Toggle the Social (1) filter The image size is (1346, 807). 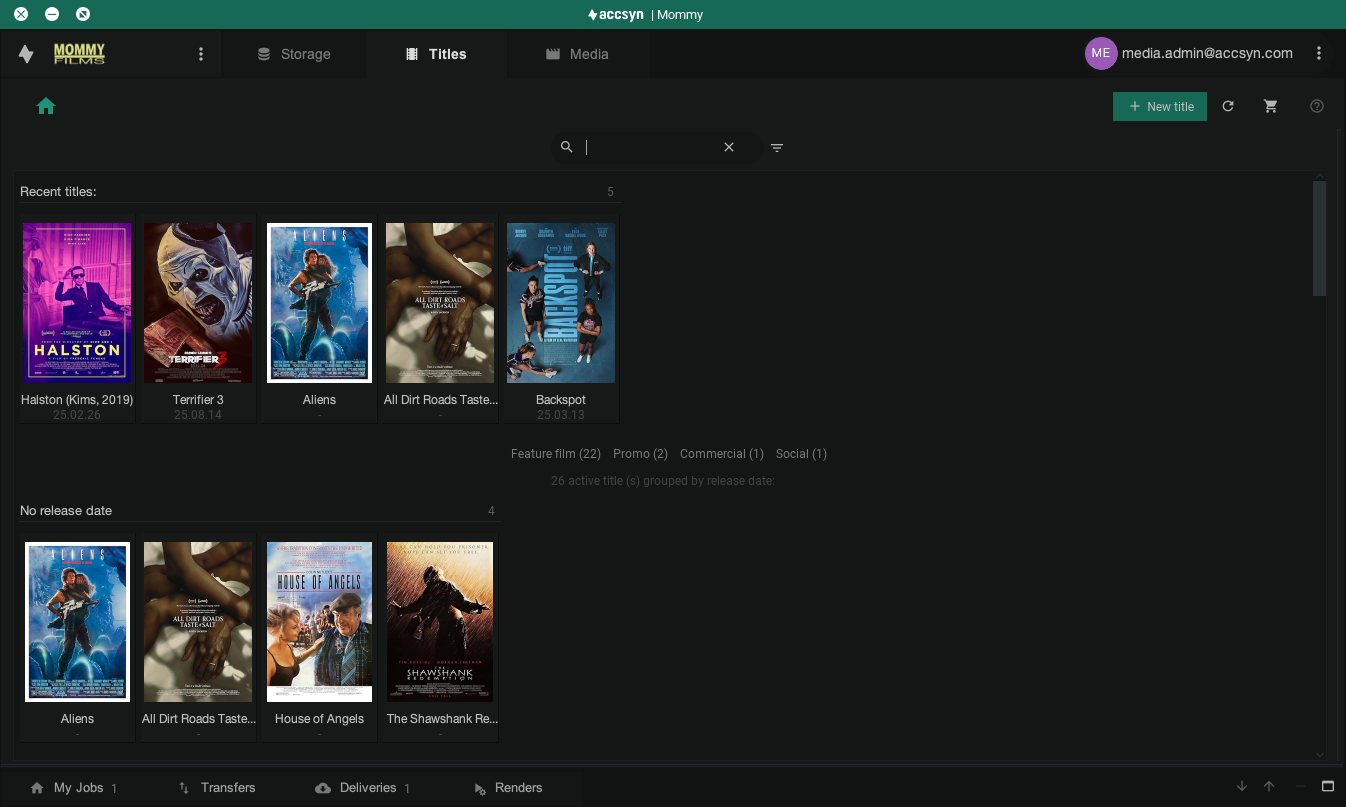point(801,454)
